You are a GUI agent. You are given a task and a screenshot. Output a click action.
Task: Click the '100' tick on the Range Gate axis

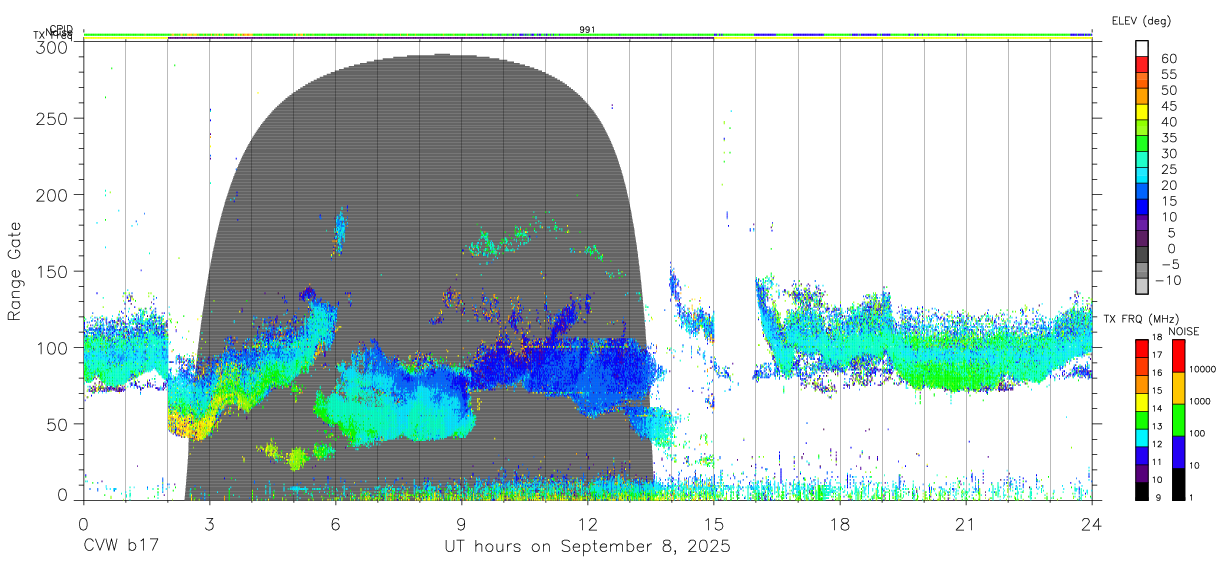tap(51, 347)
